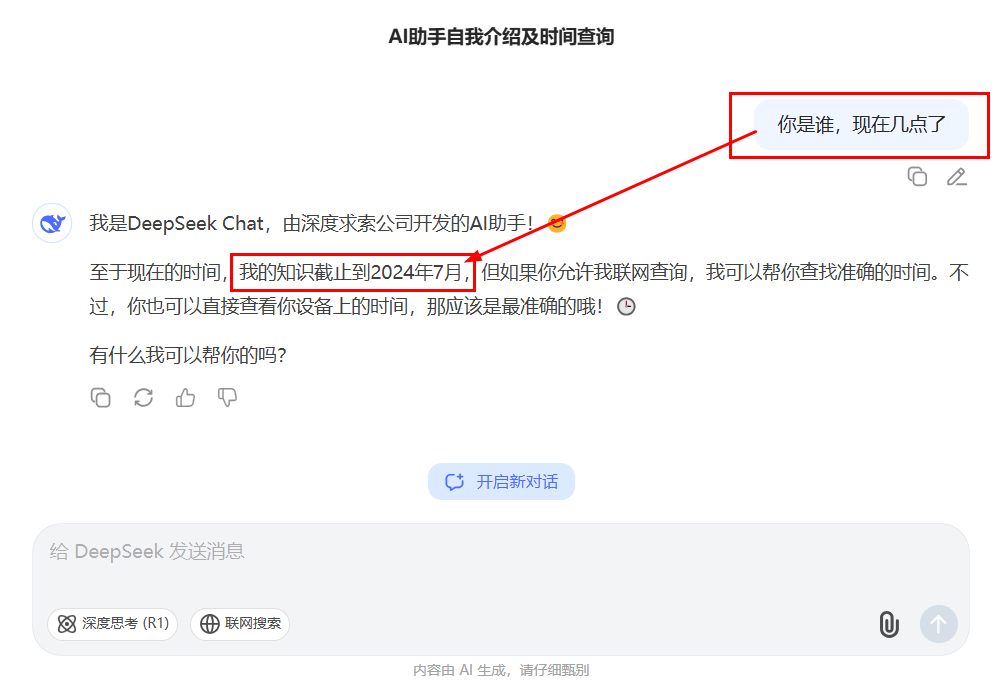Start a new chat via 开启新对话
The image size is (1005, 684).
501,481
